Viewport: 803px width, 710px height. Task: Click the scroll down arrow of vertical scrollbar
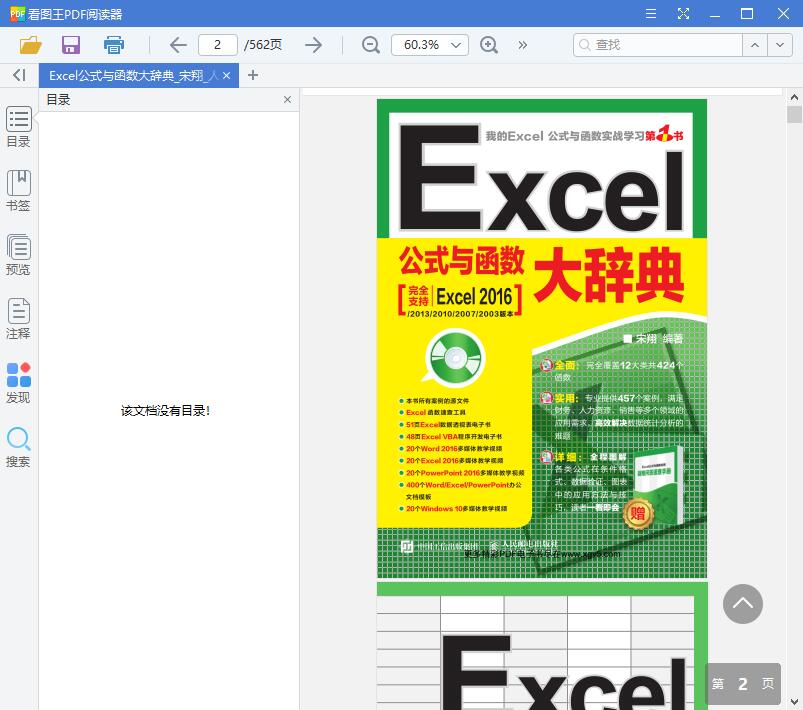point(794,701)
